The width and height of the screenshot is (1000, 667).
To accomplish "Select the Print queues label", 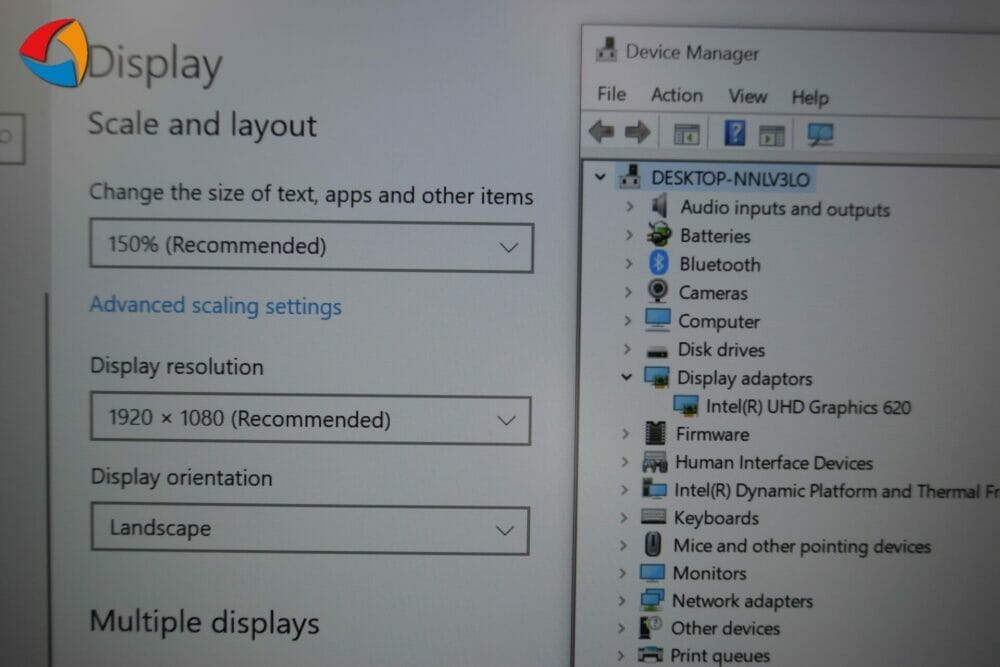I will (x=720, y=656).
